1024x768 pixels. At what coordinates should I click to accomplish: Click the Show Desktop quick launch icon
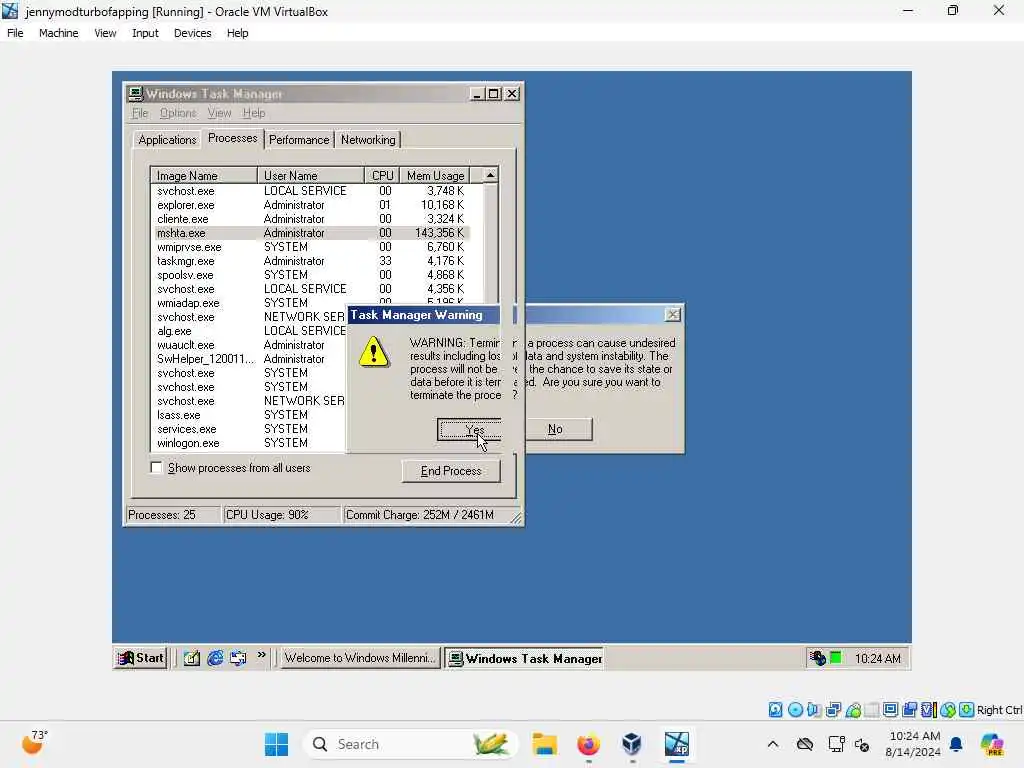coord(191,658)
